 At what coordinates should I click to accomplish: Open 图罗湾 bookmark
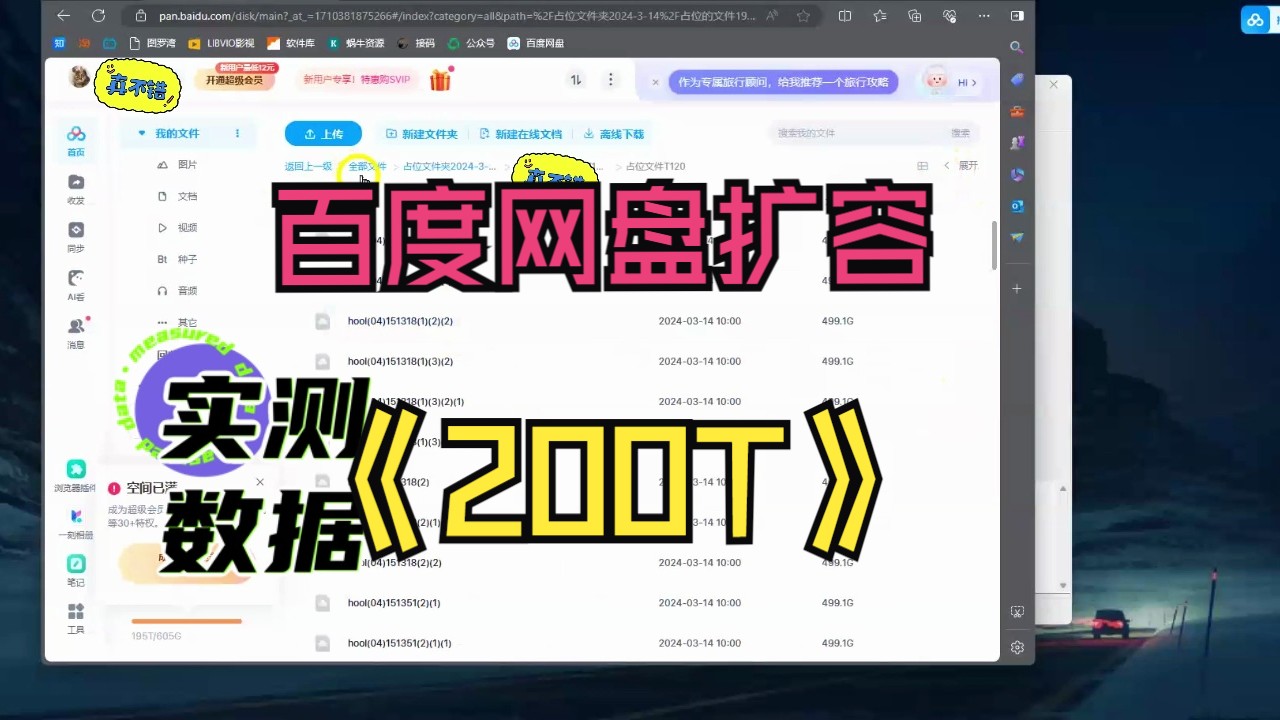pyautogui.click(x=151, y=43)
